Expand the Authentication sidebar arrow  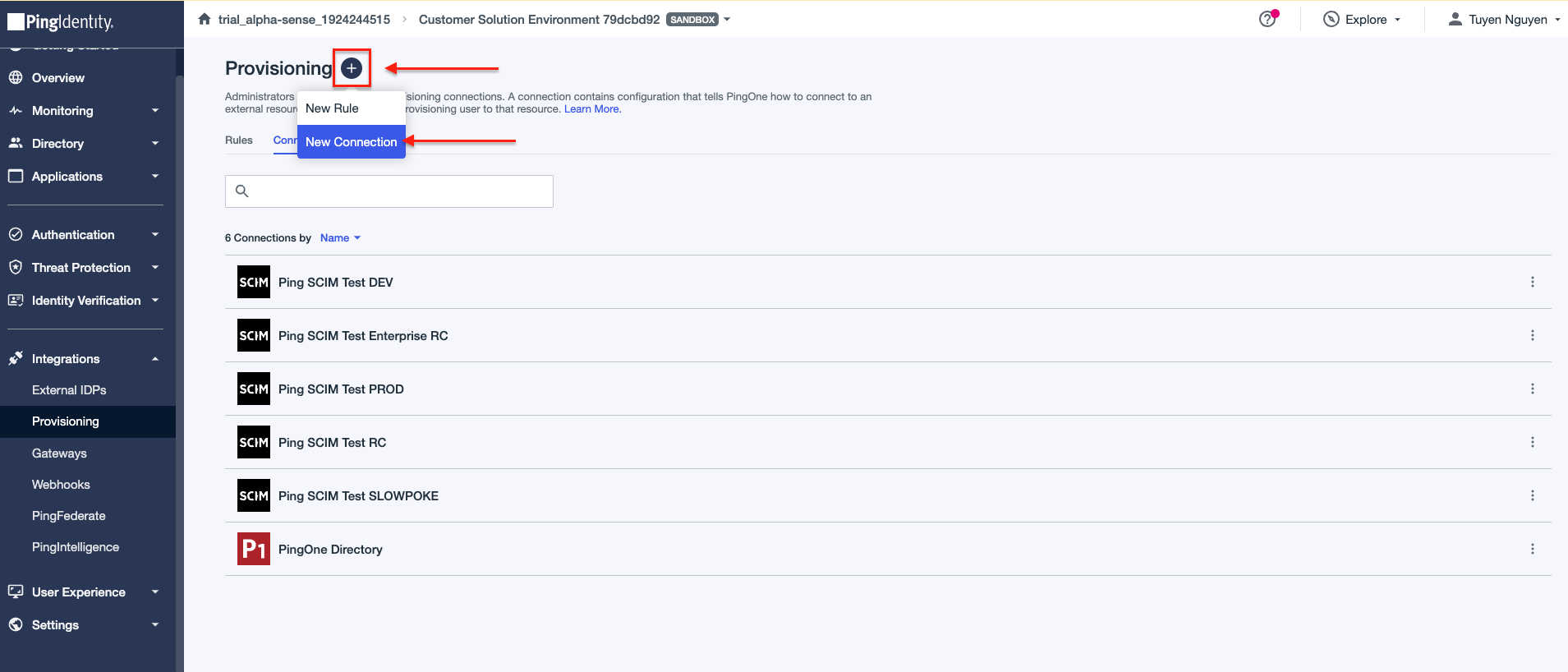click(x=155, y=234)
